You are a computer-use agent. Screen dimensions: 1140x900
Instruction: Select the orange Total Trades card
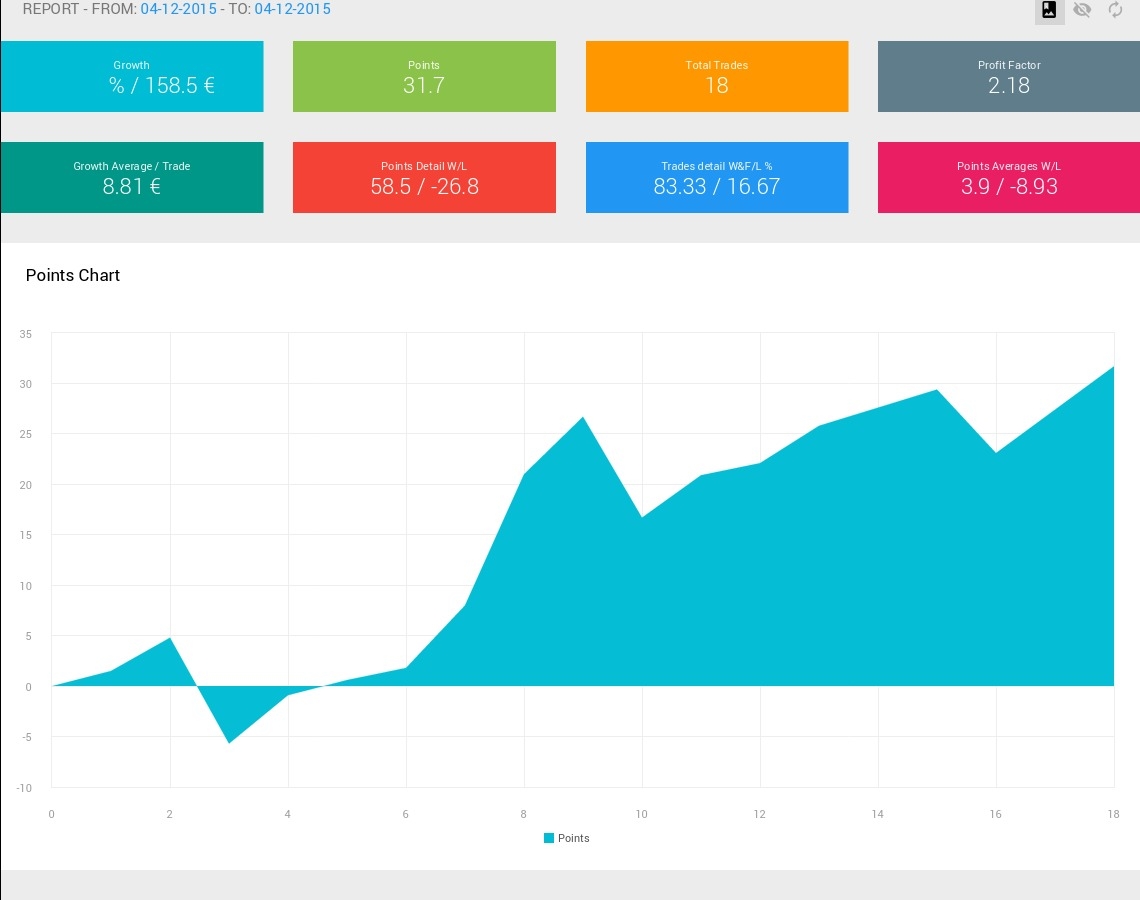point(717,76)
